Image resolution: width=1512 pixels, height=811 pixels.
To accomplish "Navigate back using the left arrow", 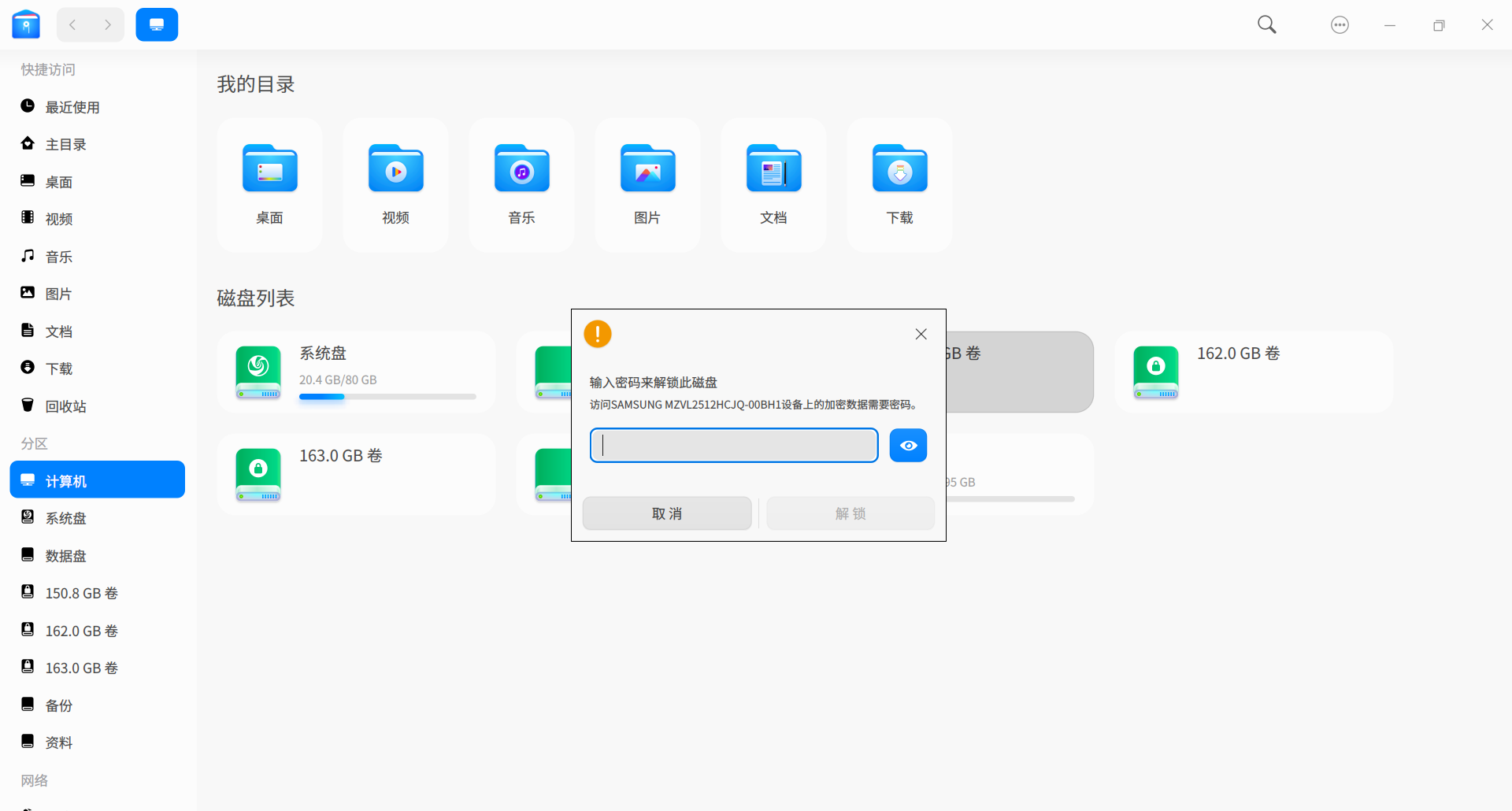I will click(x=72, y=24).
